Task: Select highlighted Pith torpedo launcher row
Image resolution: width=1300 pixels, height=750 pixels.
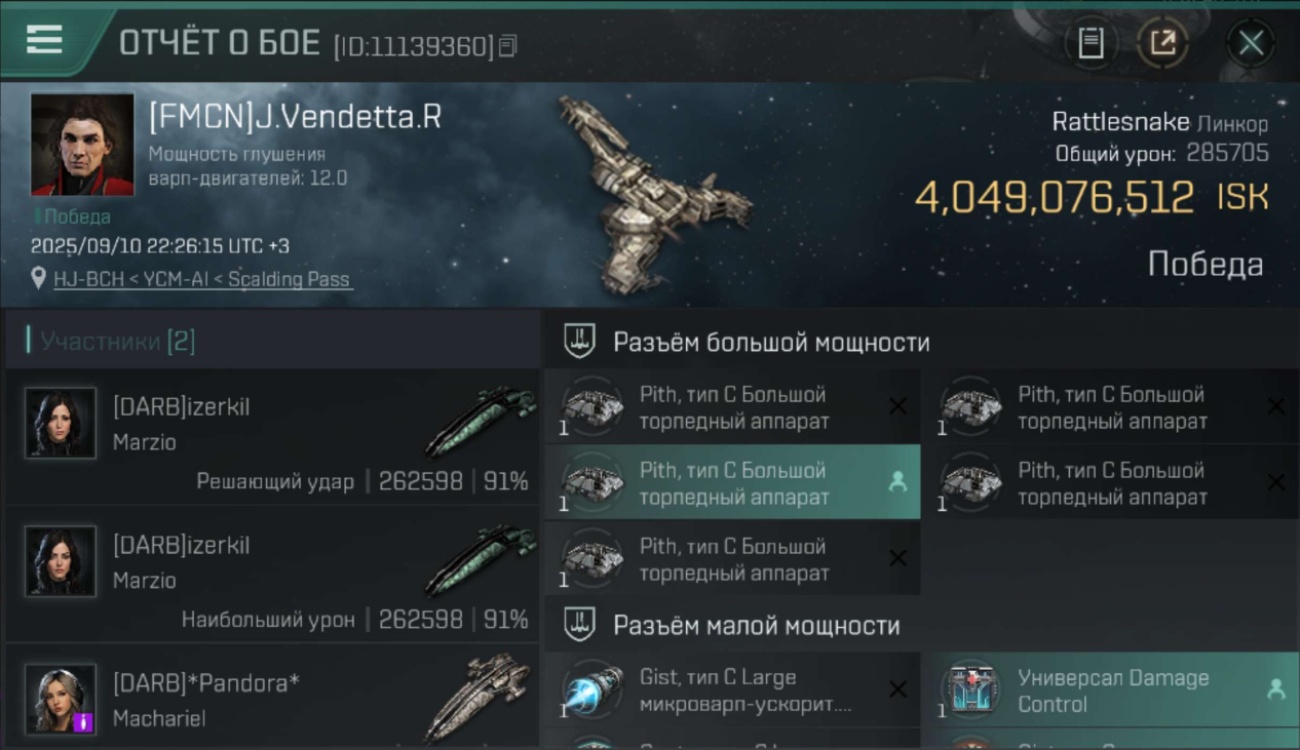Action: pyautogui.click(x=732, y=483)
